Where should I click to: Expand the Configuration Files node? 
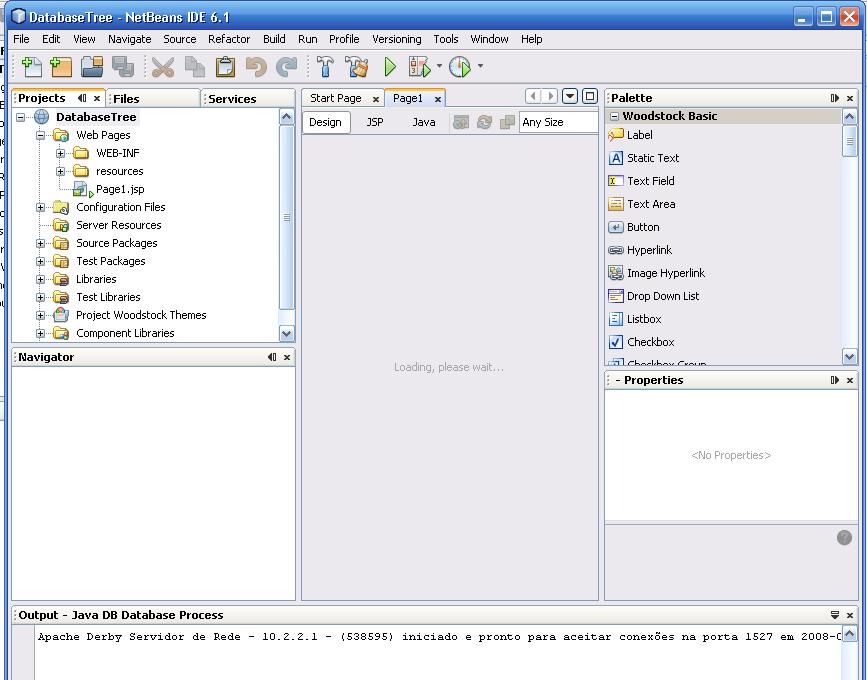40,207
